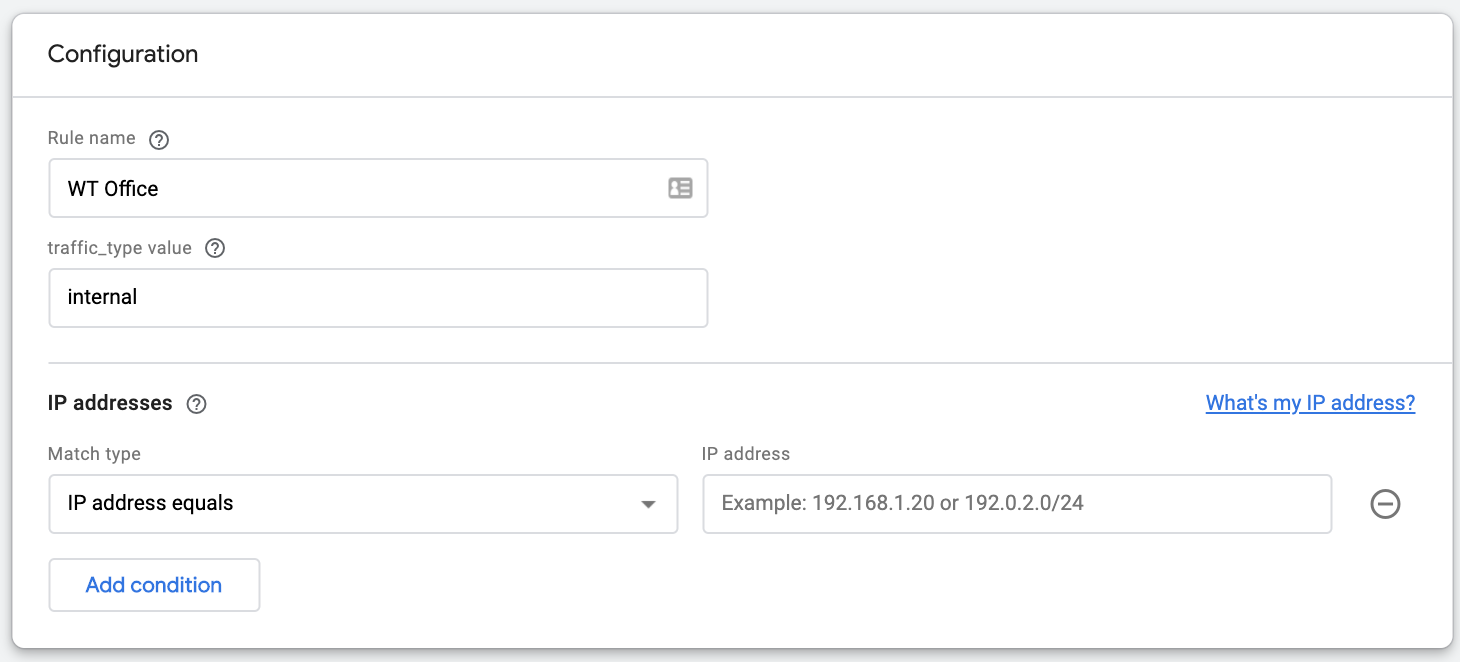Remove the IP address condition using minus icon
Viewport: 1460px width, 662px height.
(1385, 504)
